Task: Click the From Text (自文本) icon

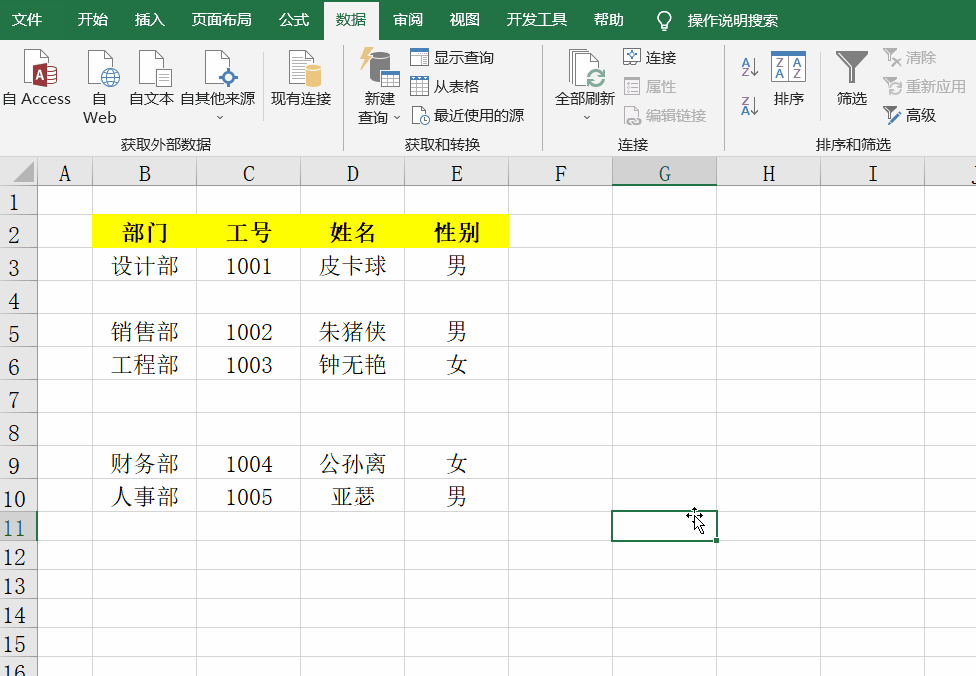Action: pyautogui.click(x=154, y=68)
